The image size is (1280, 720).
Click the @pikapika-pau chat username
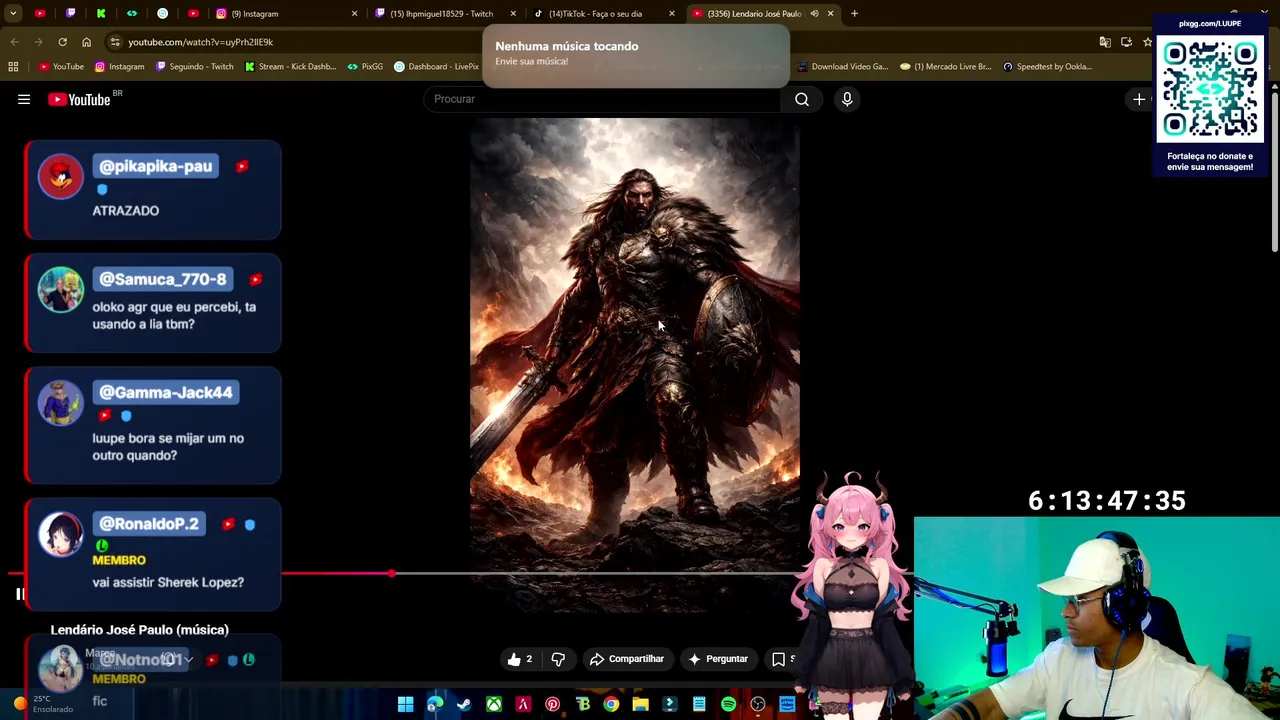[x=156, y=166]
